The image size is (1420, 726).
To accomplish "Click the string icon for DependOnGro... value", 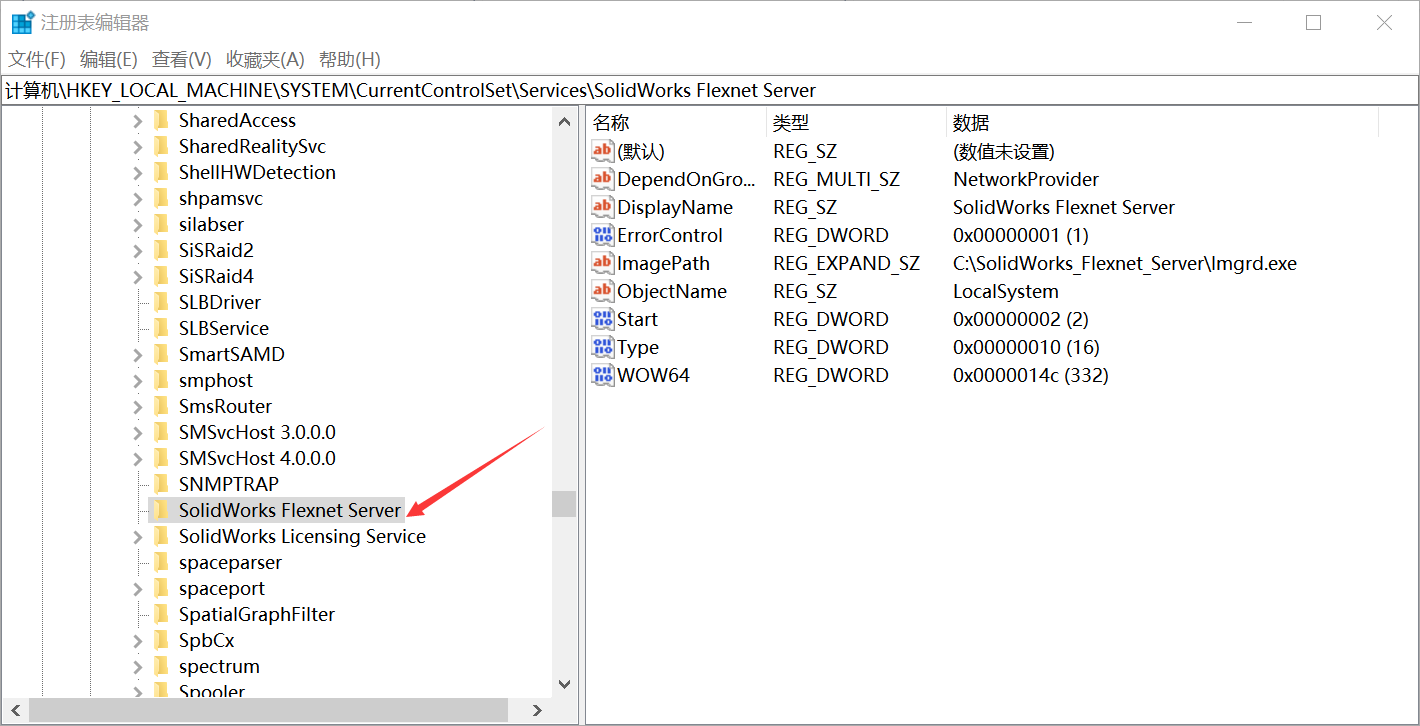I will (603, 179).
